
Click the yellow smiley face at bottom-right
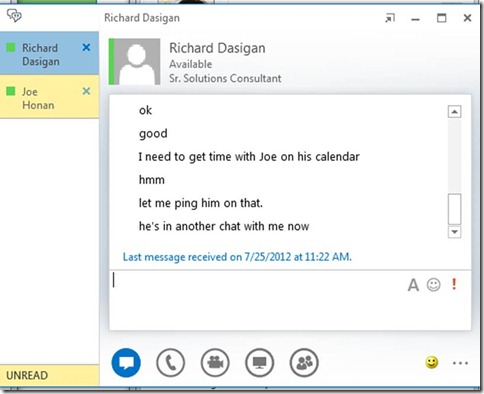[x=432, y=363]
